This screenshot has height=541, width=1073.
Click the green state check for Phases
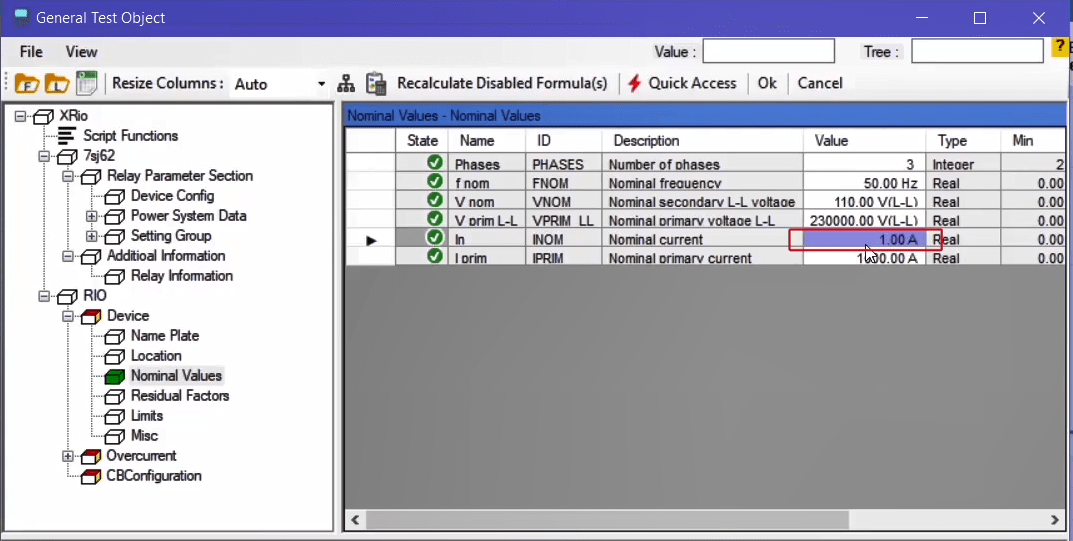[x=435, y=163]
